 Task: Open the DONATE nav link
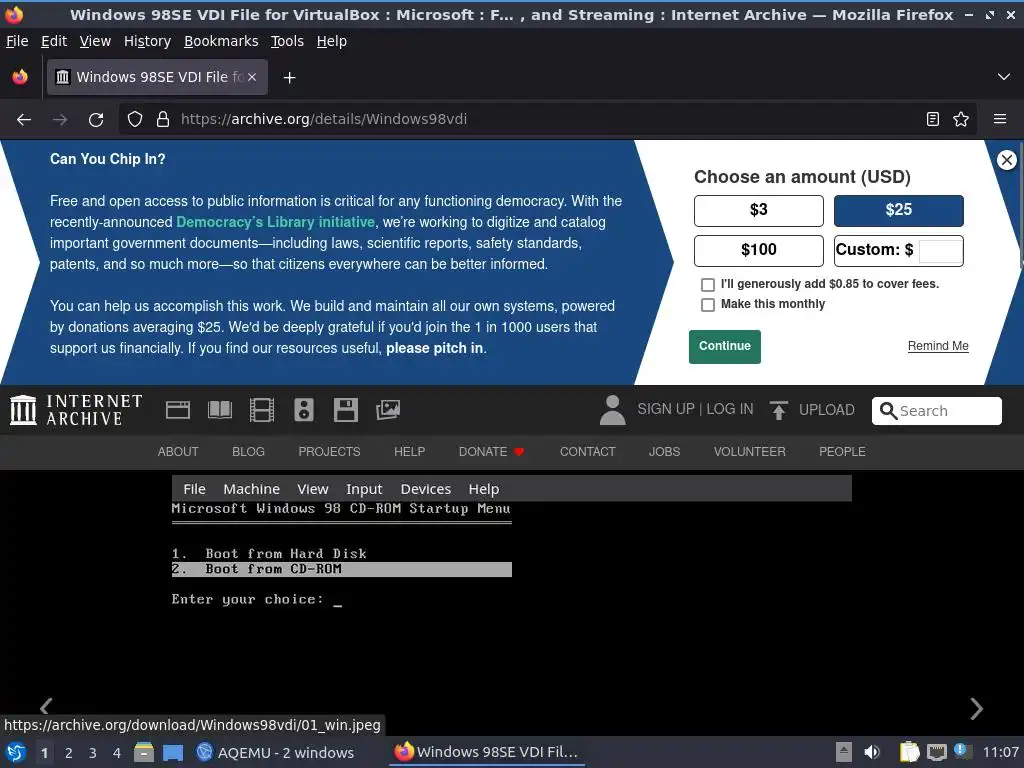click(491, 452)
